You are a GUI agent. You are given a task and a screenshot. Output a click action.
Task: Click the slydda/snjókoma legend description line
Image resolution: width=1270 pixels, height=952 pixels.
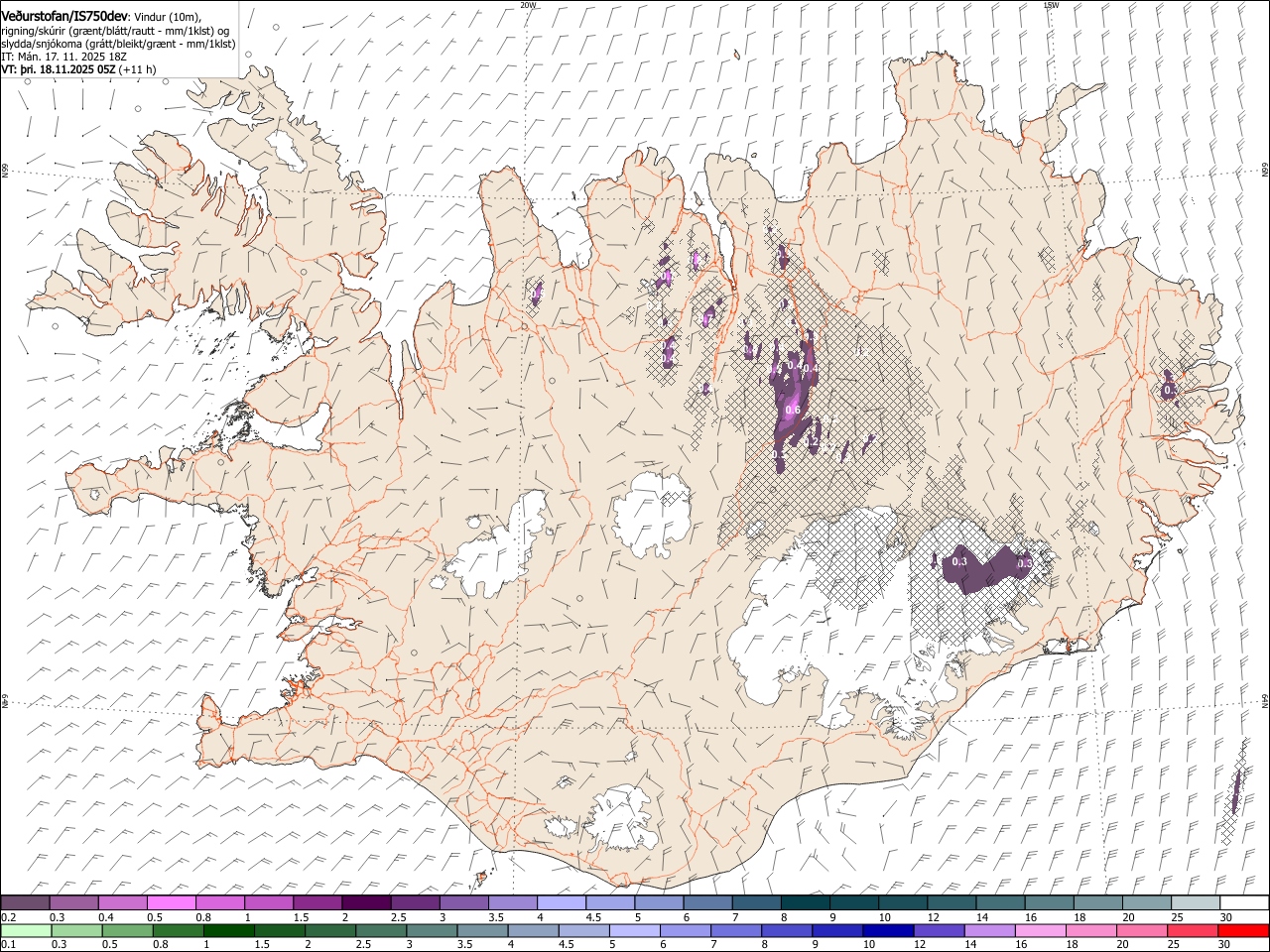pyautogui.click(x=118, y=44)
